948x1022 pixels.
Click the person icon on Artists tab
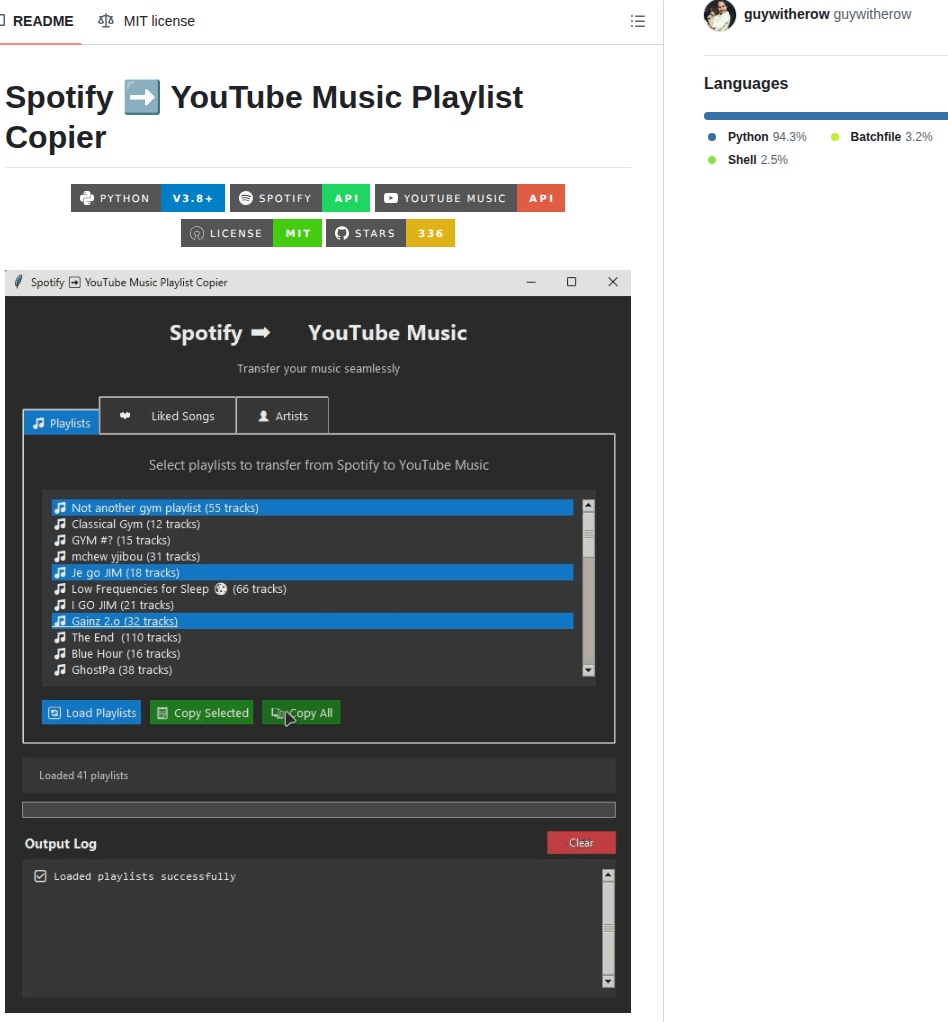tap(263, 416)
